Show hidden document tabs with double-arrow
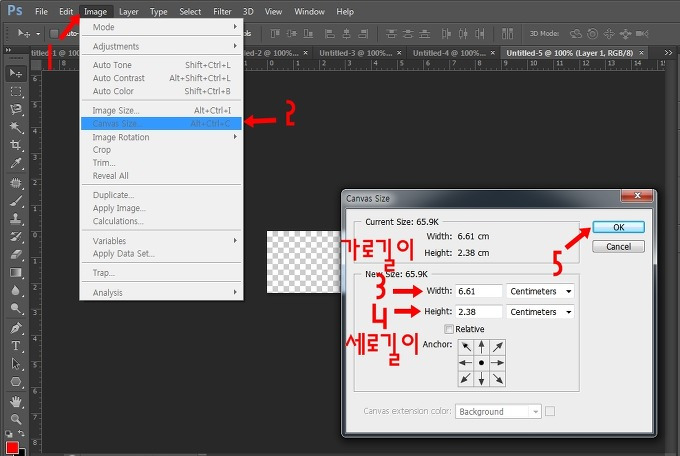Screen dimensions: 680x456 pos(668,52)
